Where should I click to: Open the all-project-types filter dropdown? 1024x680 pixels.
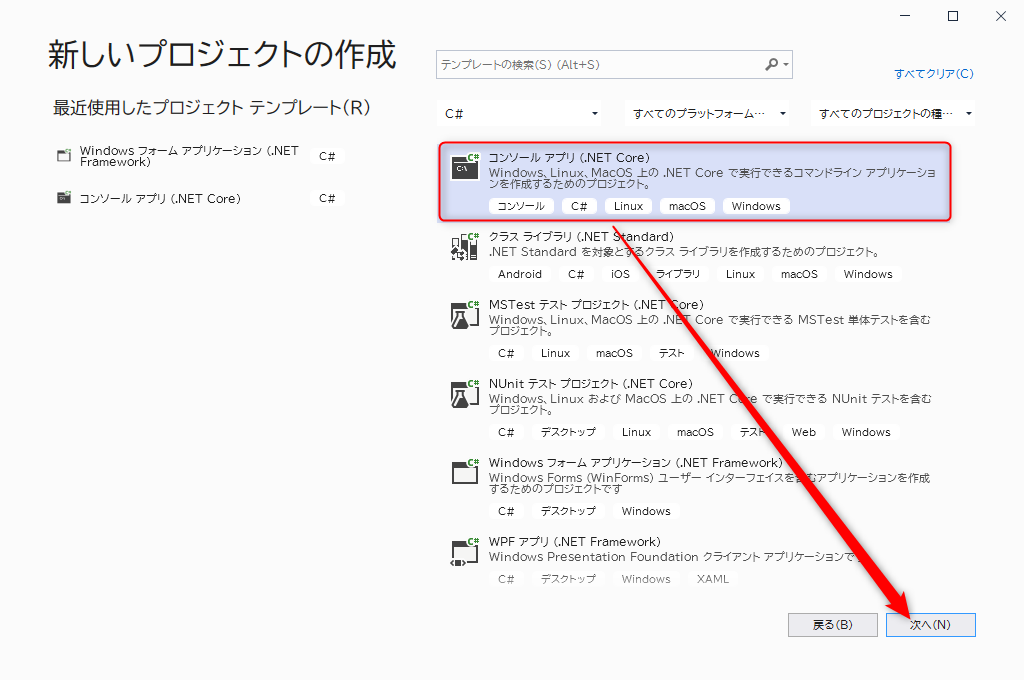[893, 114]
